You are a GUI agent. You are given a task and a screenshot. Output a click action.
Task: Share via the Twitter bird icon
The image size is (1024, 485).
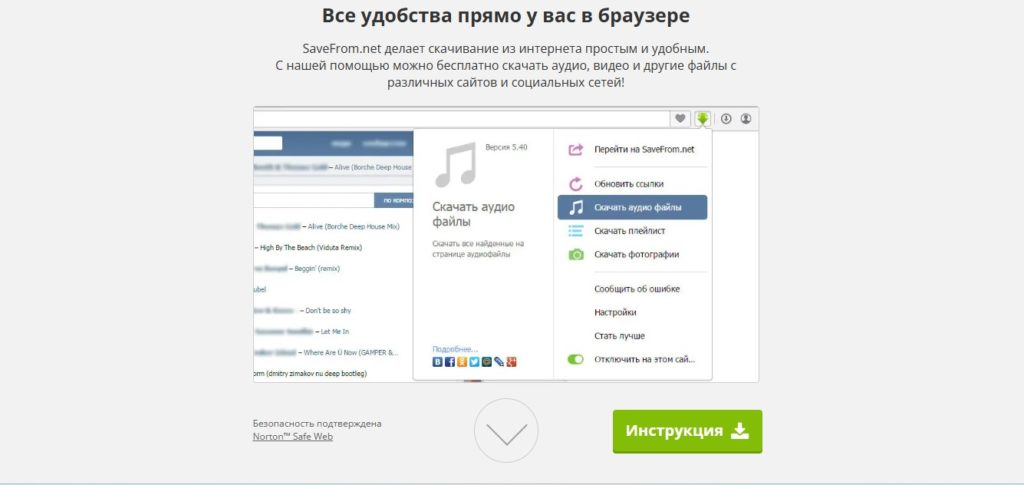coord(474,362)
